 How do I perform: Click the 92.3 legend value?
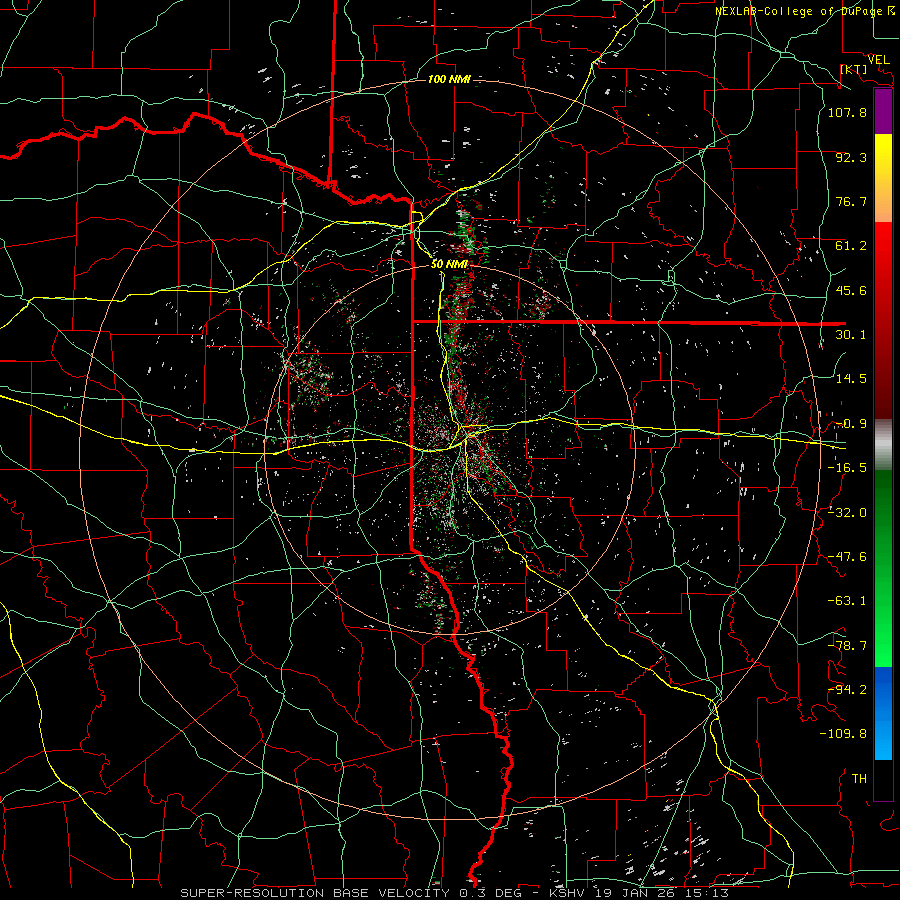point(851,157)
